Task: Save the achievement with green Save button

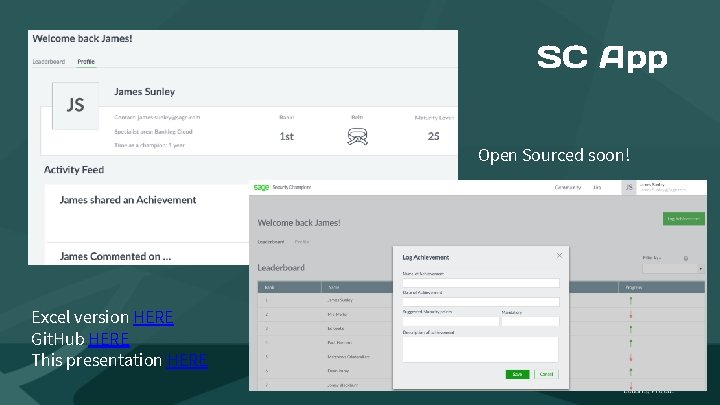Action: tap(518, 374)
